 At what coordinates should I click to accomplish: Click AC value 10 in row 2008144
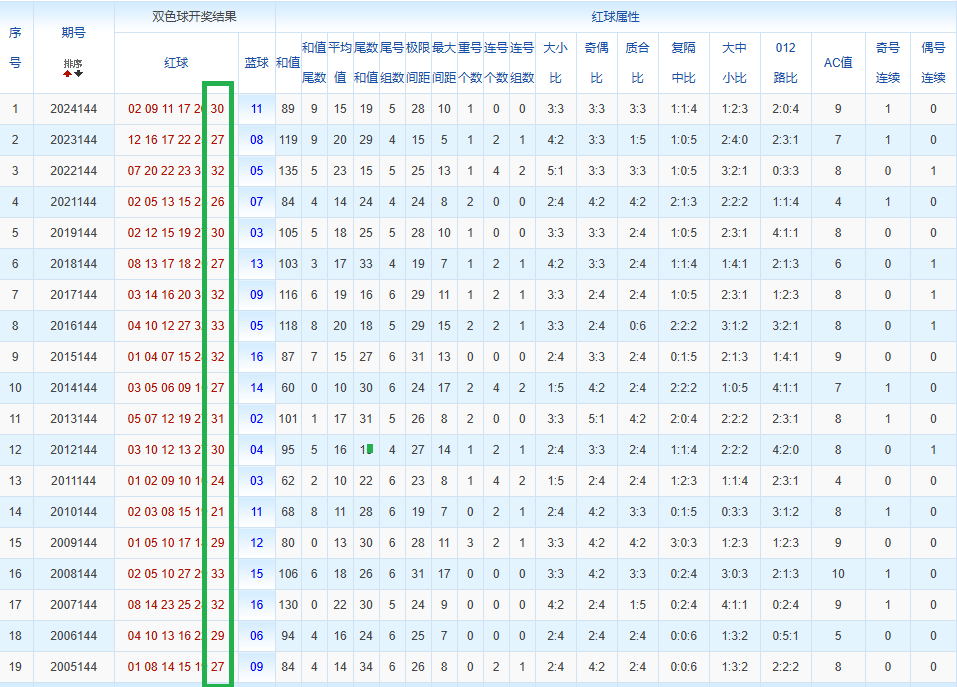tap(838, 574)
